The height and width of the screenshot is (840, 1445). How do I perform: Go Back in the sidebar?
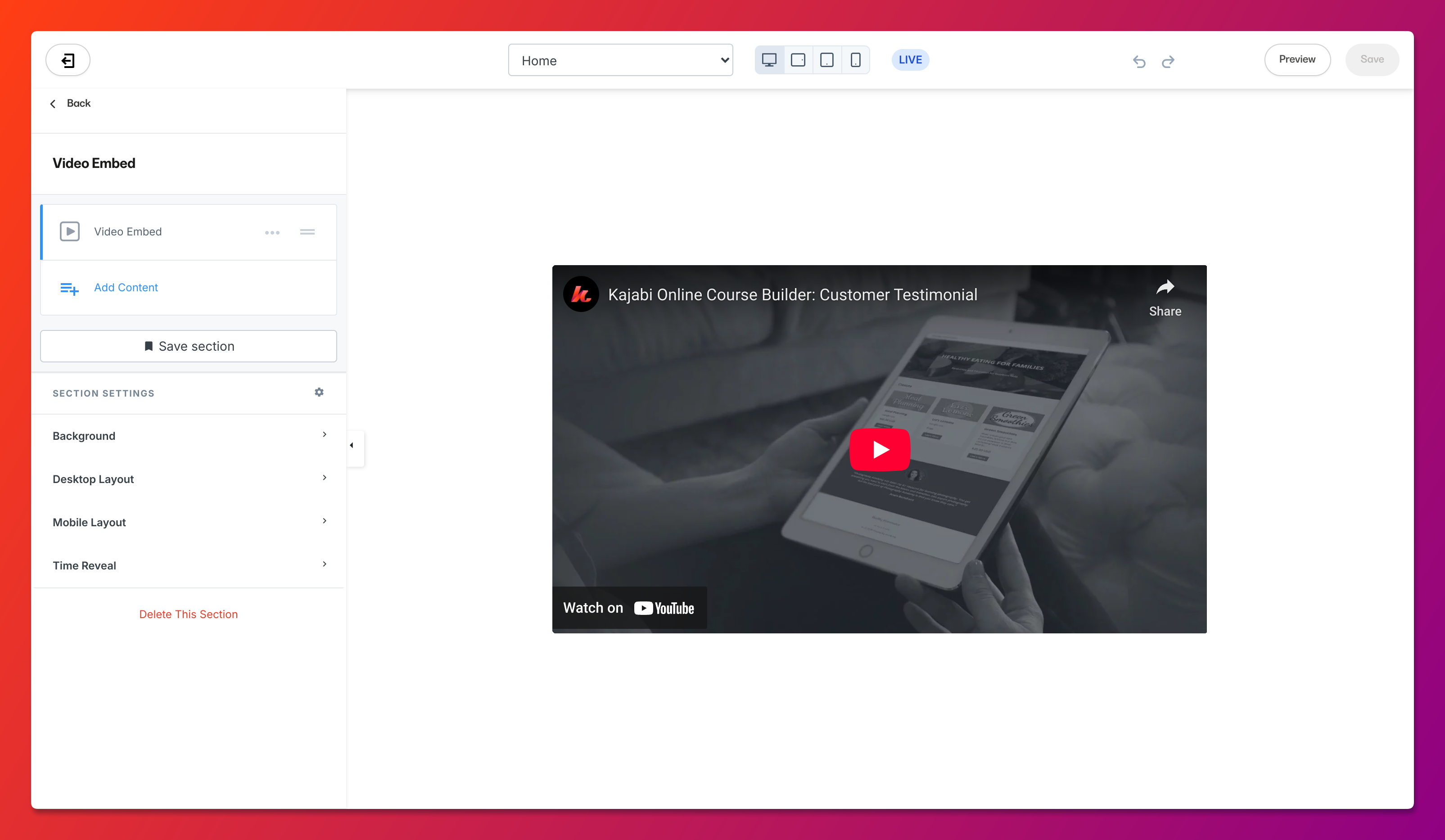71,103
